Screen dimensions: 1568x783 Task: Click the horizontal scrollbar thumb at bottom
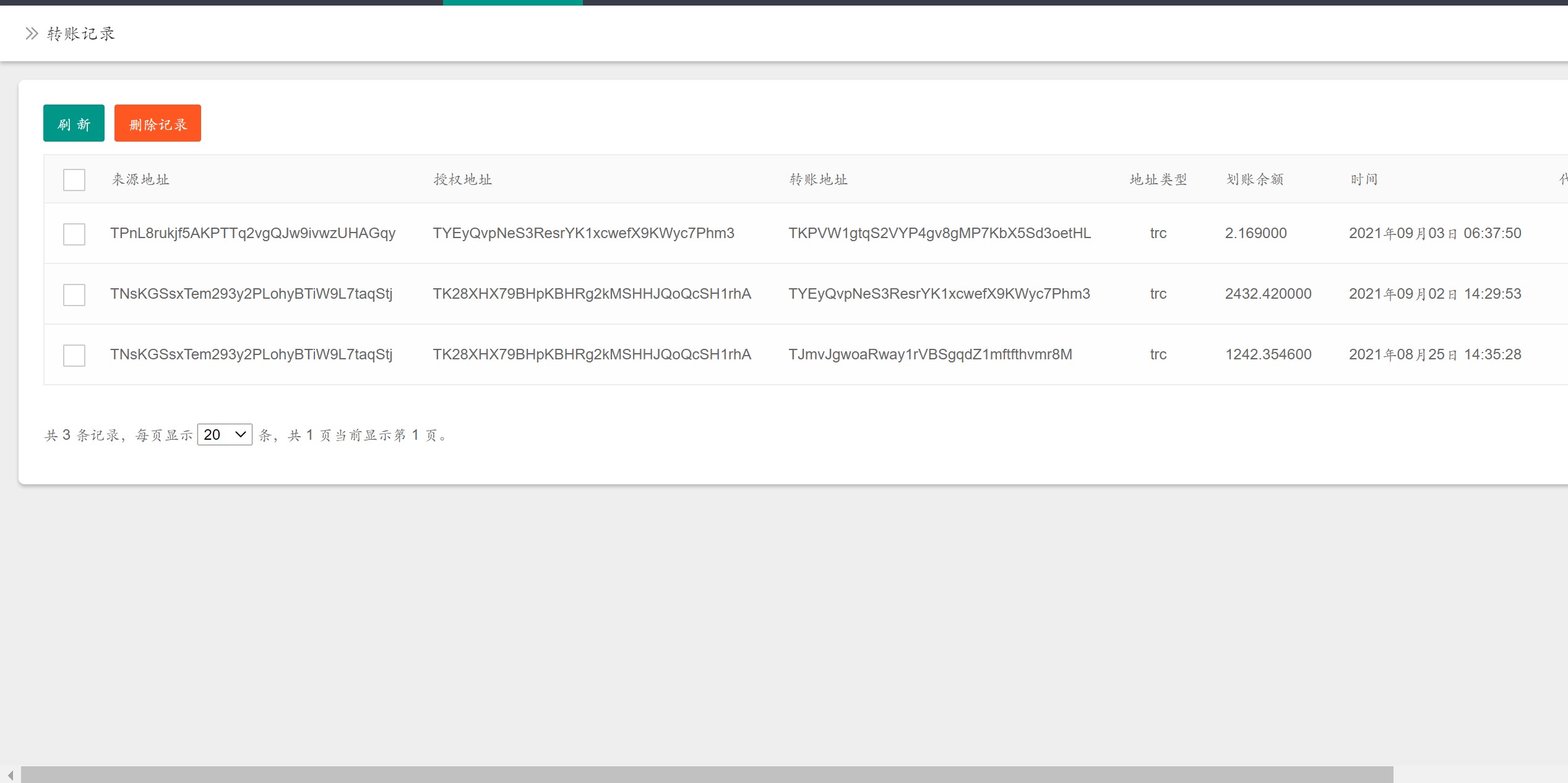click(707, 774)
